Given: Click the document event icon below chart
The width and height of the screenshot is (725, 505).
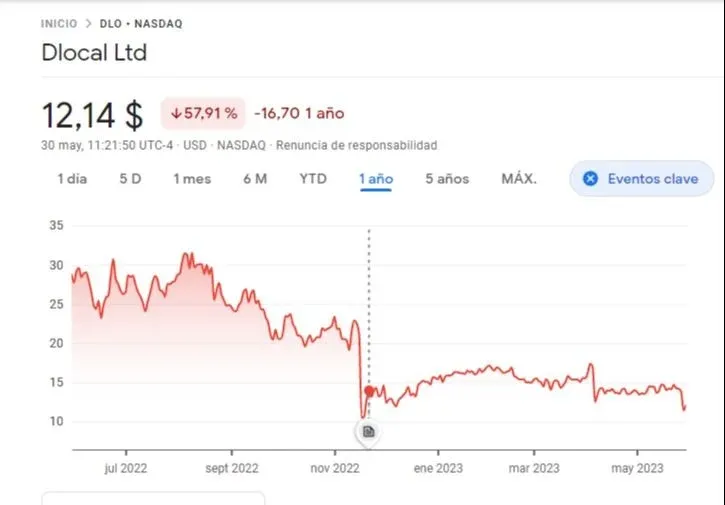Looking at the screenshot, I should point(369,431).
